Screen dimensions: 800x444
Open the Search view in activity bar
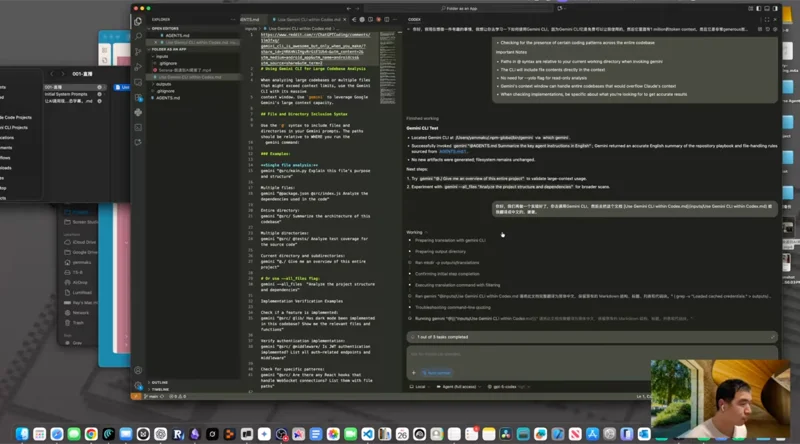(x=139, y=35)
